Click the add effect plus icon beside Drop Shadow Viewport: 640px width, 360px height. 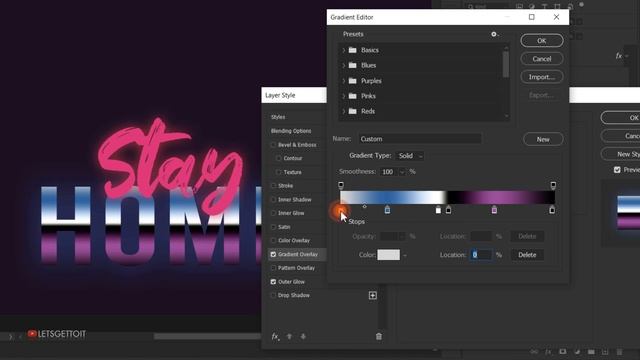pyautogui.click(x=373, y=295)
